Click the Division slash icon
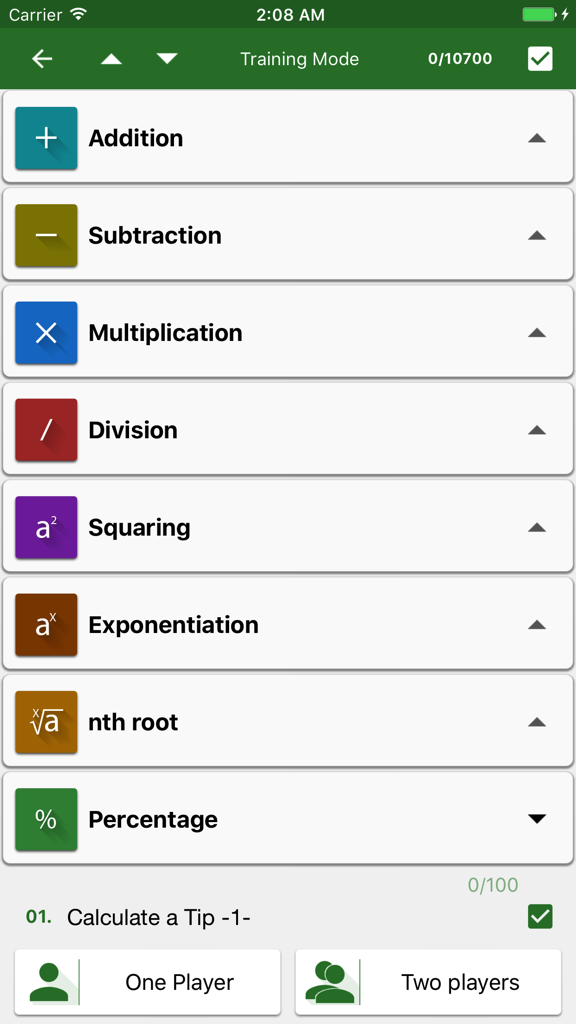The width and height of the screenshot is (576, 1024). (x=46, y=429)
